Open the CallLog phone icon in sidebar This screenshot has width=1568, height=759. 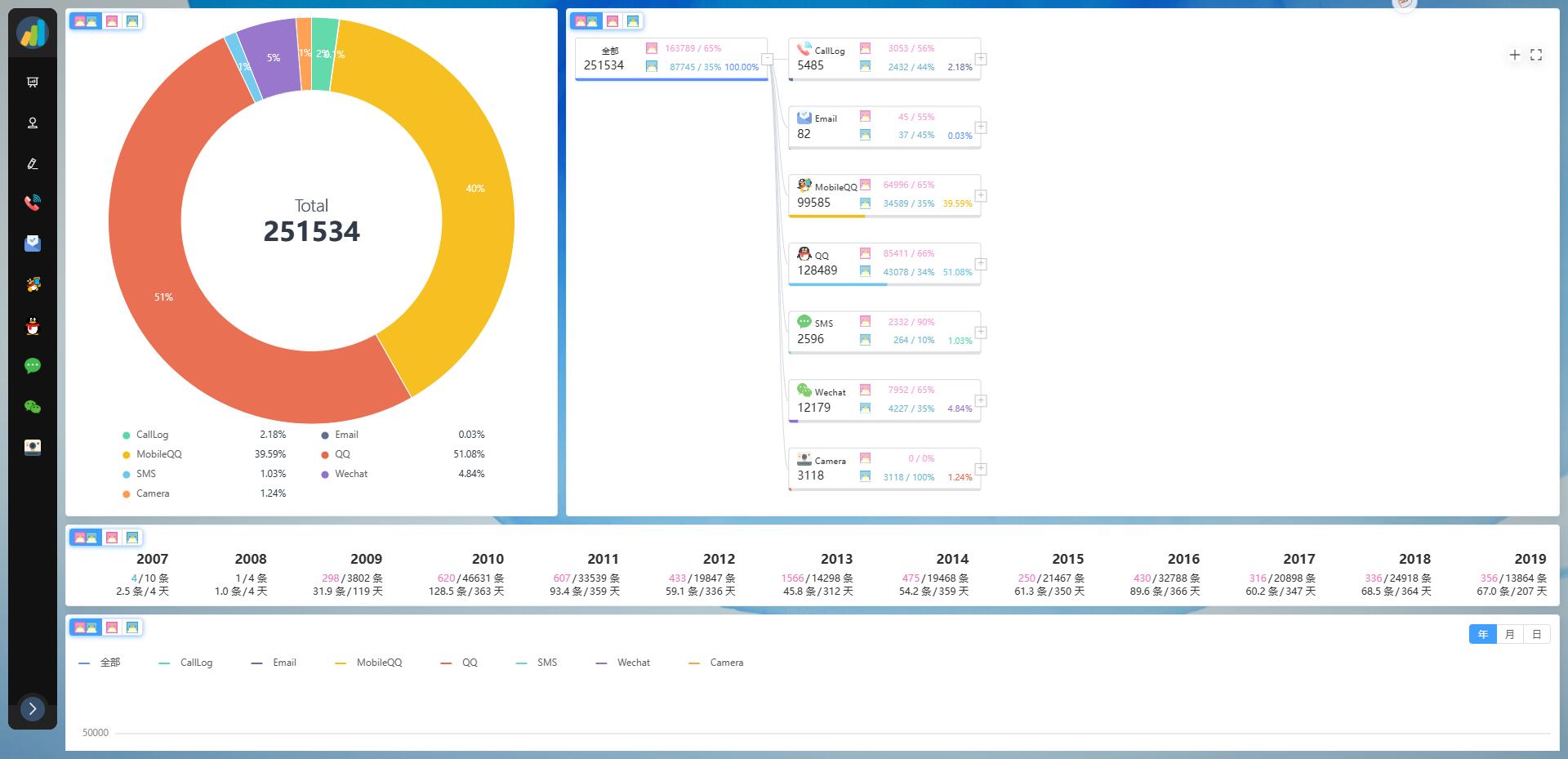(33, 203)
